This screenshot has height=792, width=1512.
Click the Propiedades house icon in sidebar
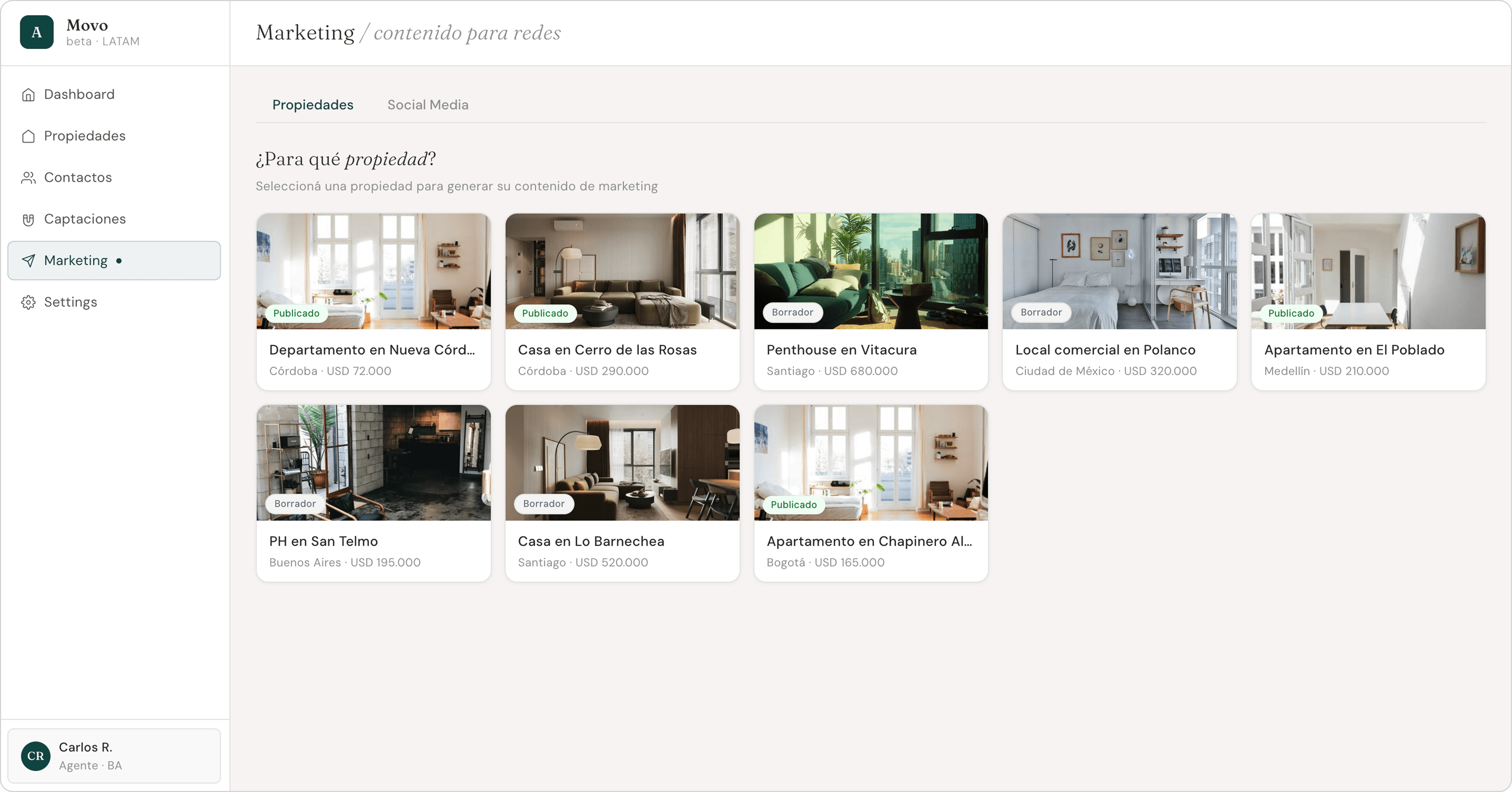[x=28, y=136]
